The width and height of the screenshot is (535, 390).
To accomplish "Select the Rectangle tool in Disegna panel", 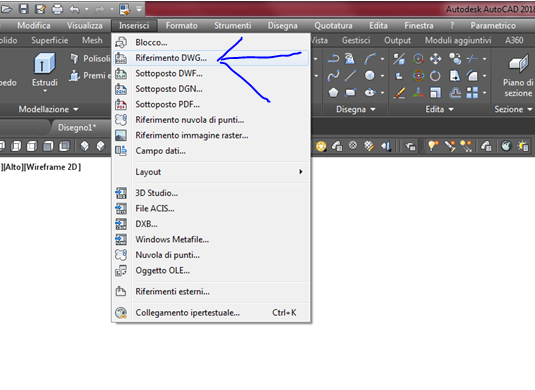I will [x=350, y=92].
